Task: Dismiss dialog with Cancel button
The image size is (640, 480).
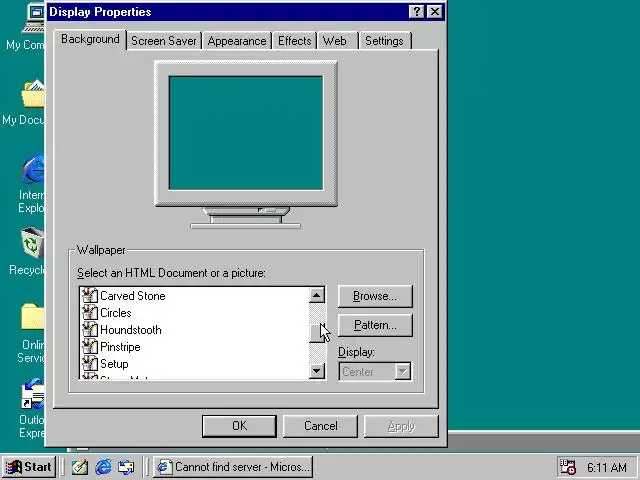Action: (x=320, y=426)
